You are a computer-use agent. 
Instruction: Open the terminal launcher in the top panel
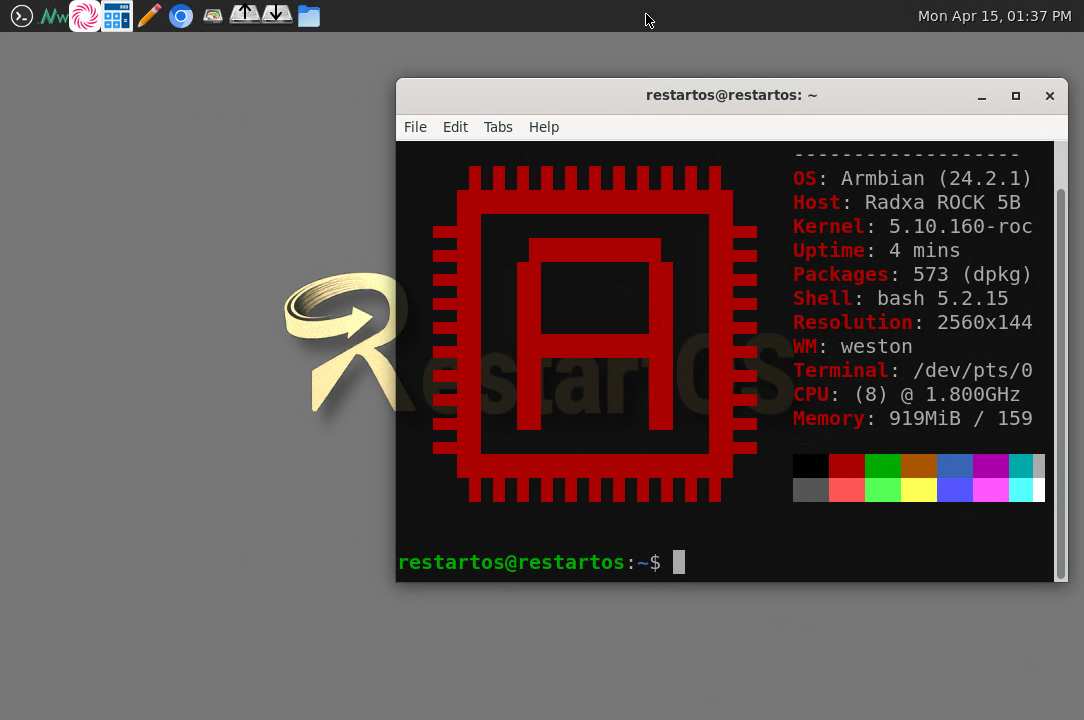(x=21, y=16)
